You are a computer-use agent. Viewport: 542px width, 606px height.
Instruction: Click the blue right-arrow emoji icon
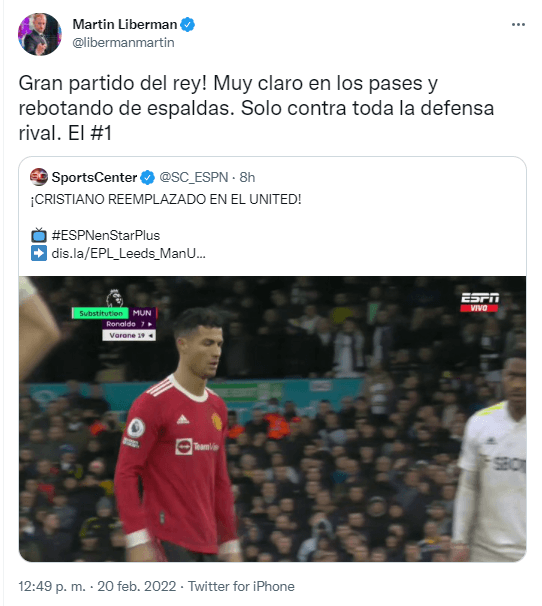point(39,253)
